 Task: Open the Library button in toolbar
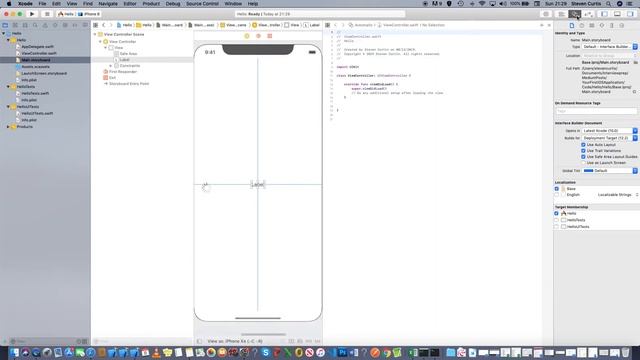pos(546,14)
